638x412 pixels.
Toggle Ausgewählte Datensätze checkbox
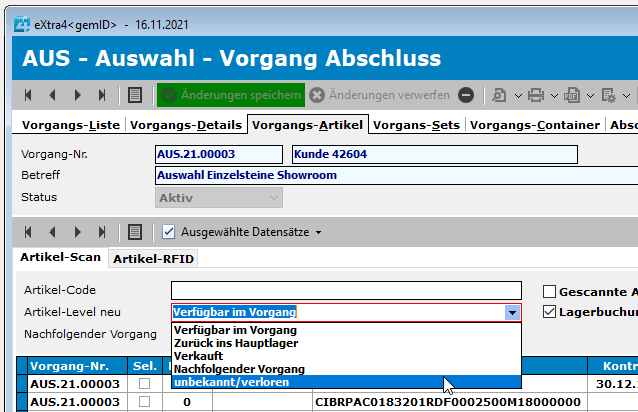pyautogui.click(x=168, y=232)
